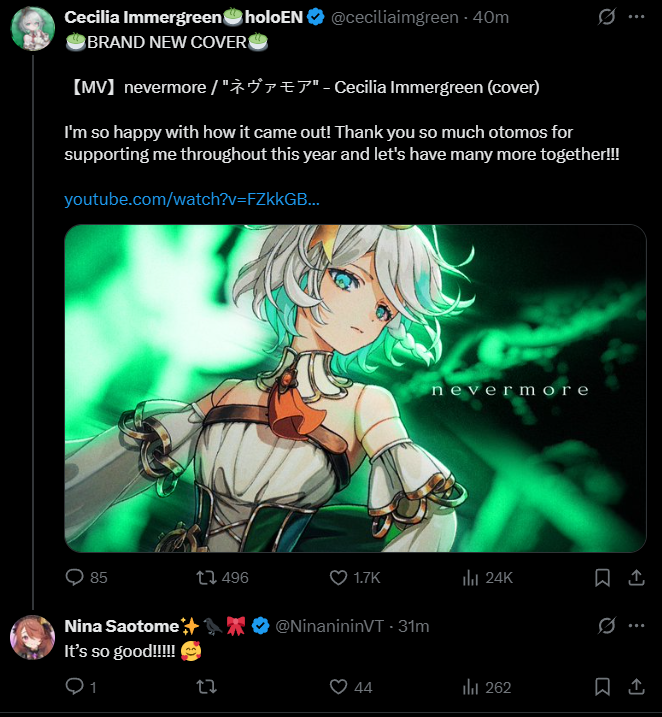Open Grok icon on Cecilia's tweet

pyautogui.click(x=606, y=17)
